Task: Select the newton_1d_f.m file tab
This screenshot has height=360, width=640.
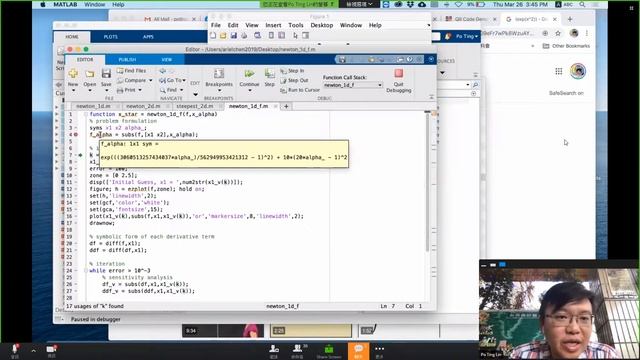Action: tap(248, 106)
